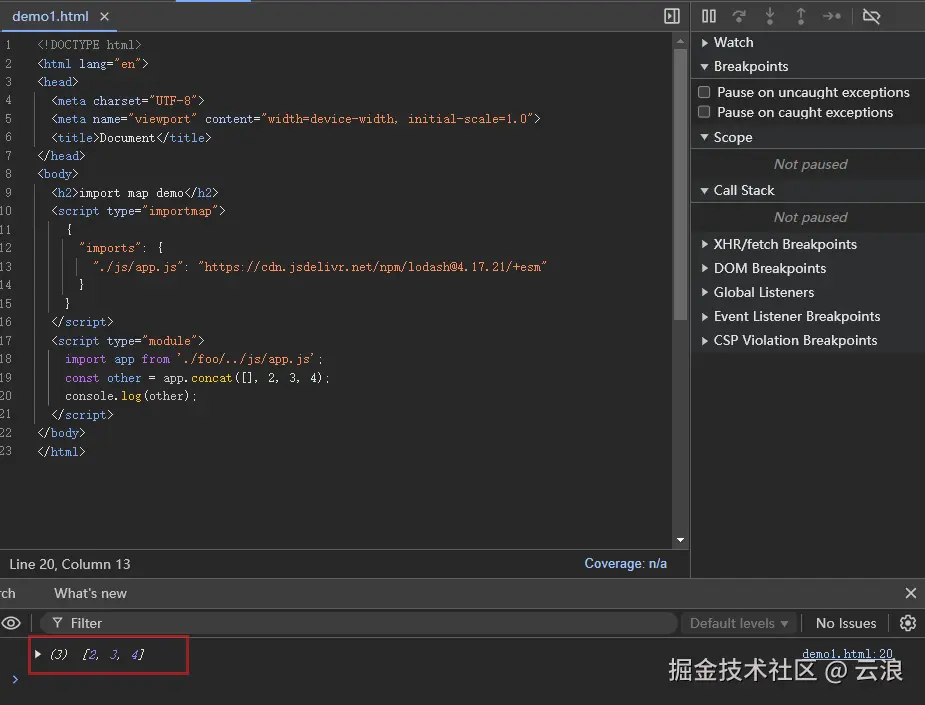
Task: Close the demo1.html file tab
Action: 104,17
